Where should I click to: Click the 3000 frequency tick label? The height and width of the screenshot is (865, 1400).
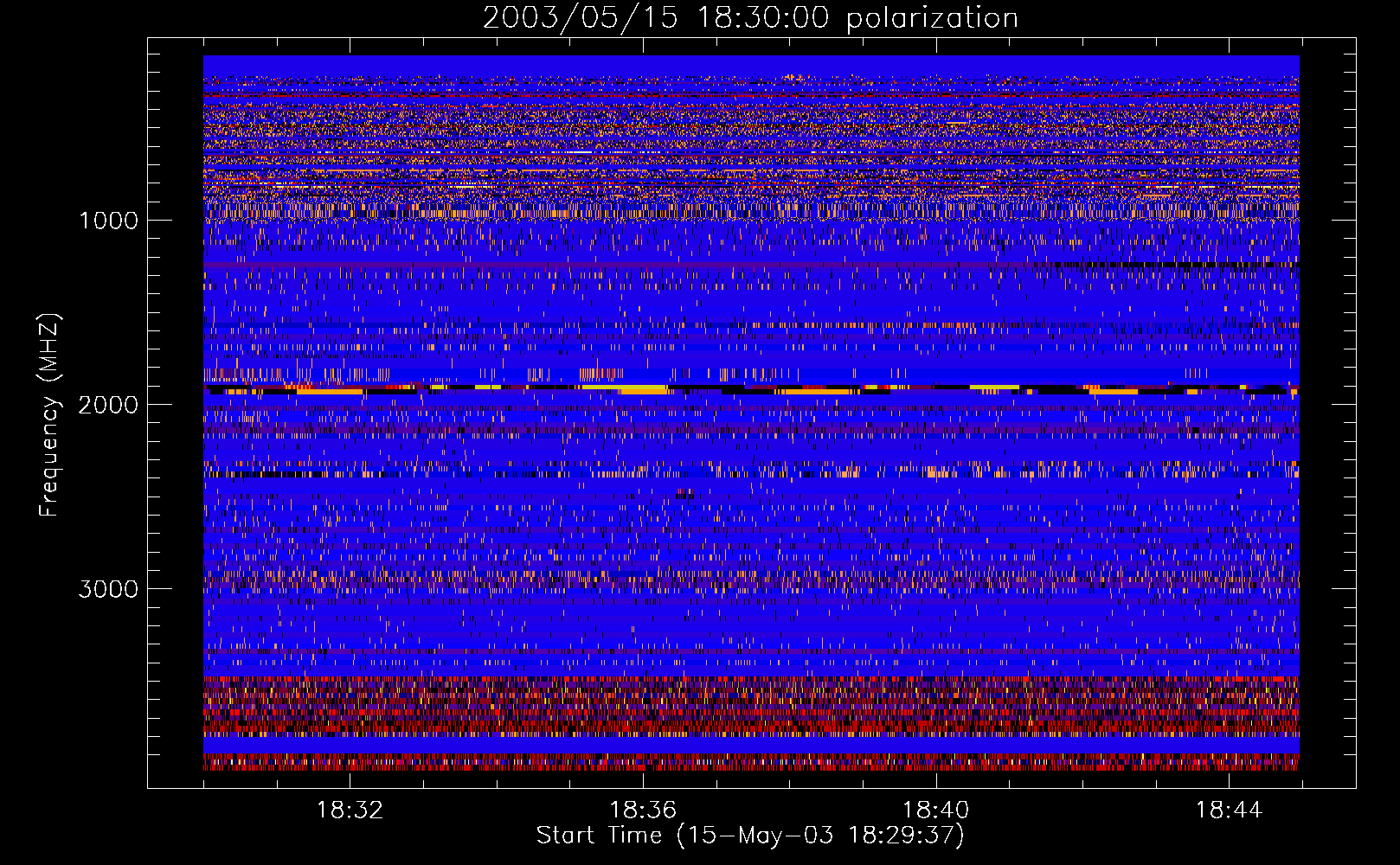click(x=108, y=589)
